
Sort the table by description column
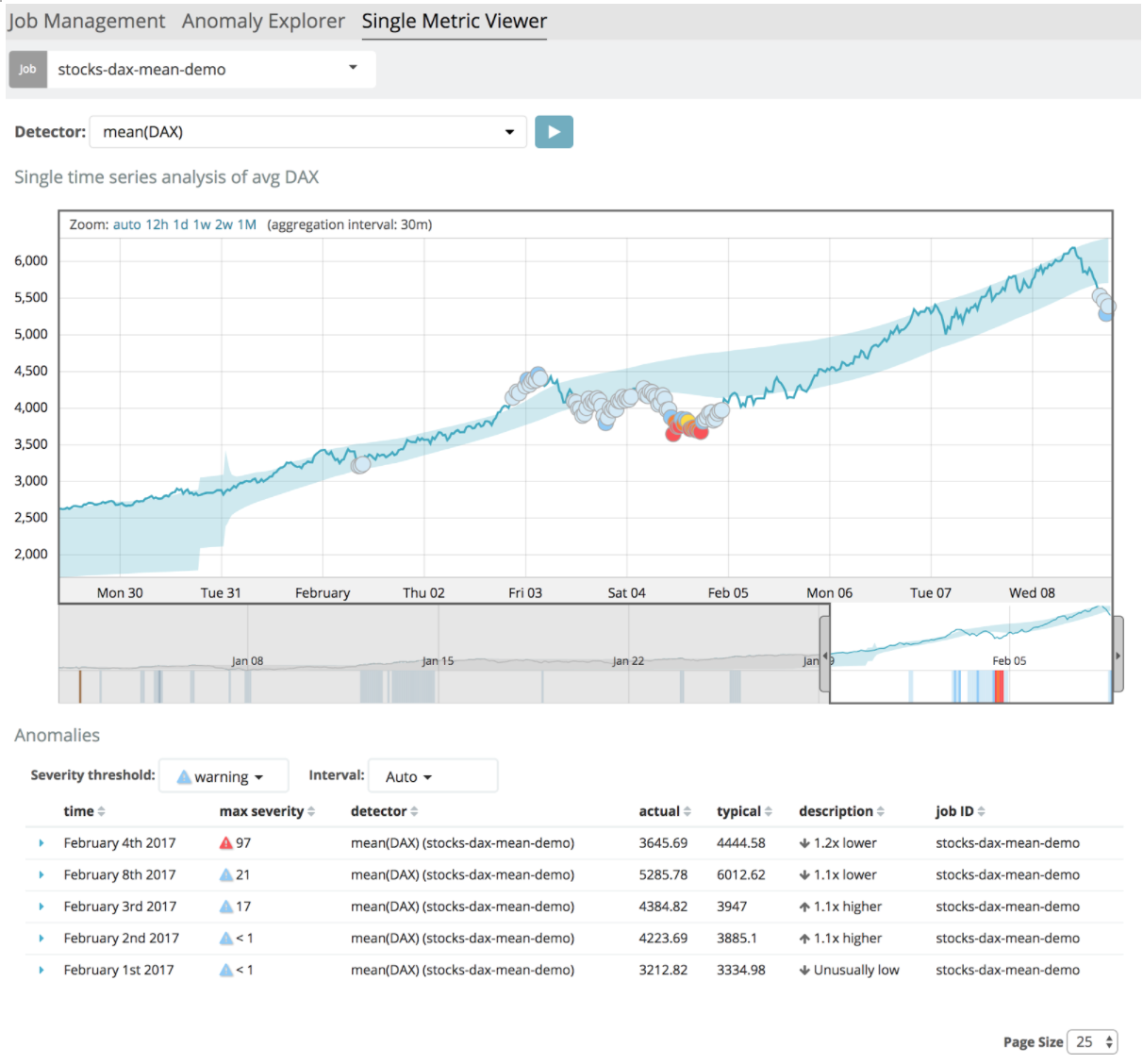pos(840,811)
